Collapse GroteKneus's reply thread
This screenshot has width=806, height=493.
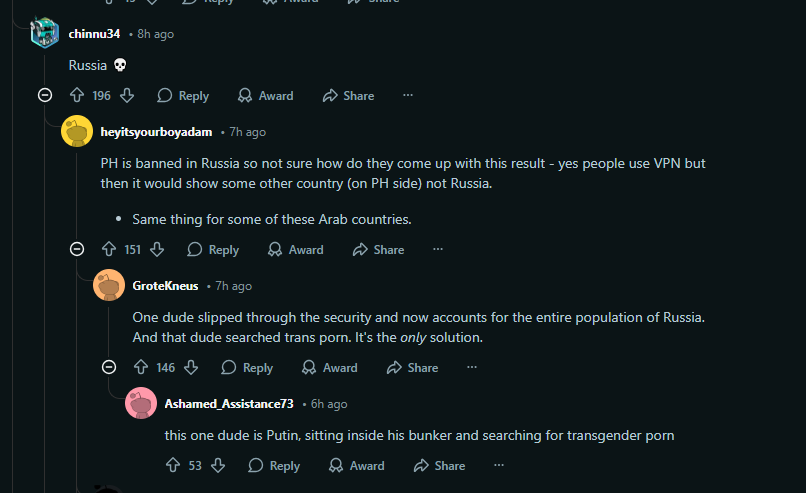tap(109, 368)
